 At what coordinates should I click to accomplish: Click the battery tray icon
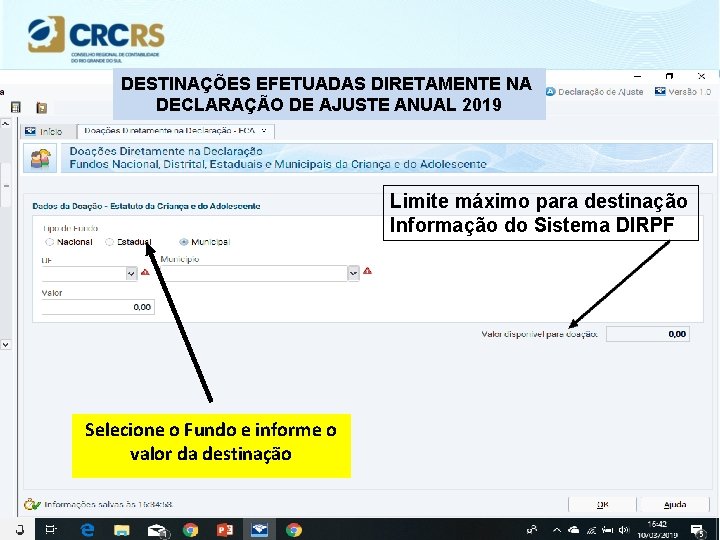click(x=608, y=530)
